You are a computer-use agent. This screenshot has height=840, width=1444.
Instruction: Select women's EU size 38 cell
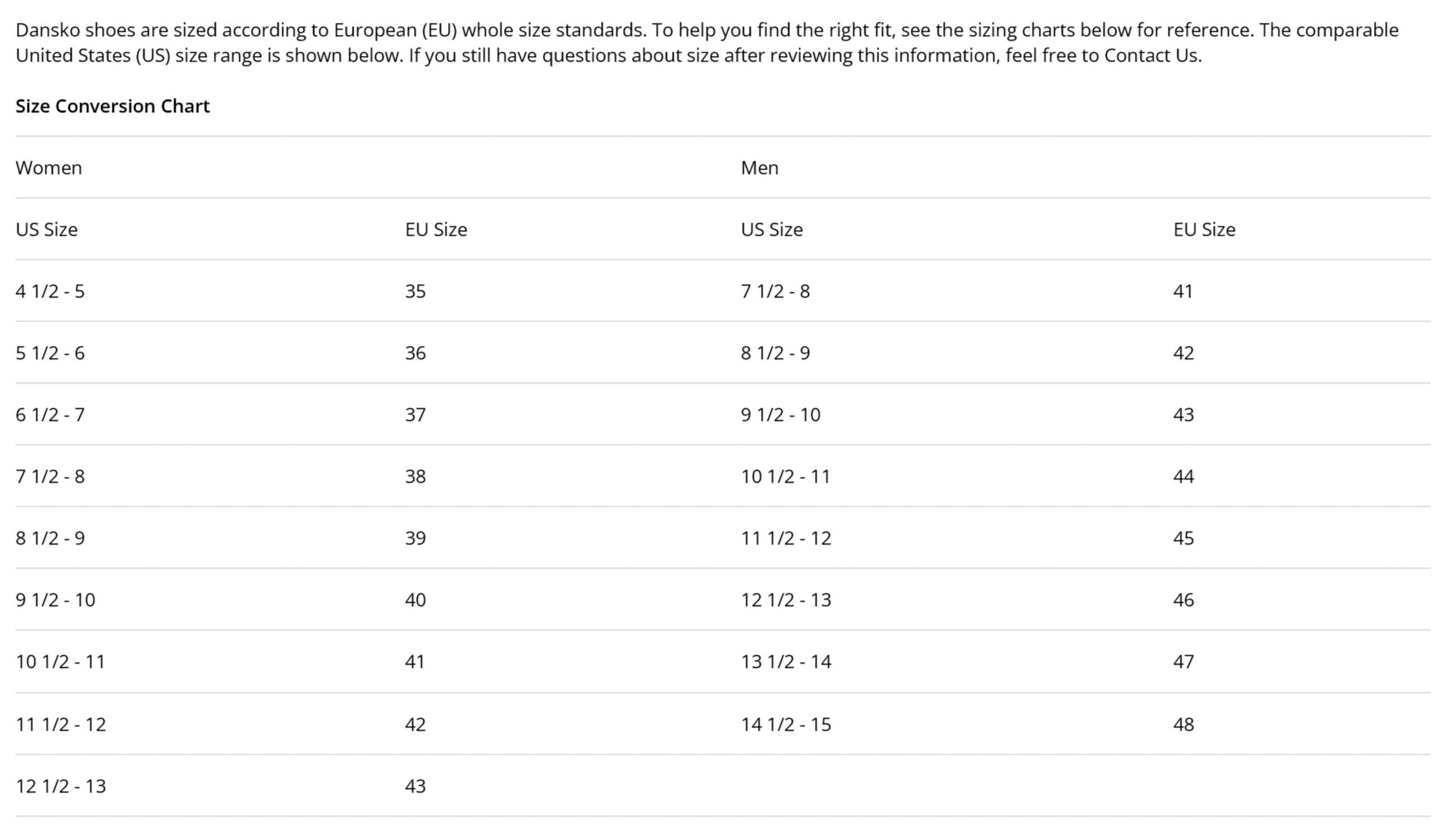[416, 477]
